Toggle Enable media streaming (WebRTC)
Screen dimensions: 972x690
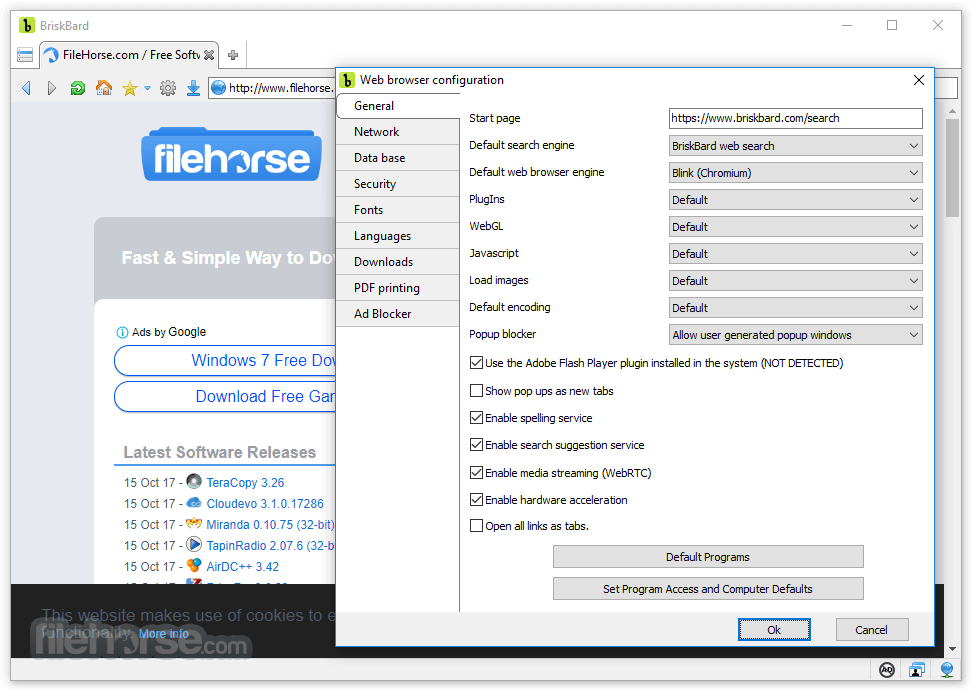(476, 472)
